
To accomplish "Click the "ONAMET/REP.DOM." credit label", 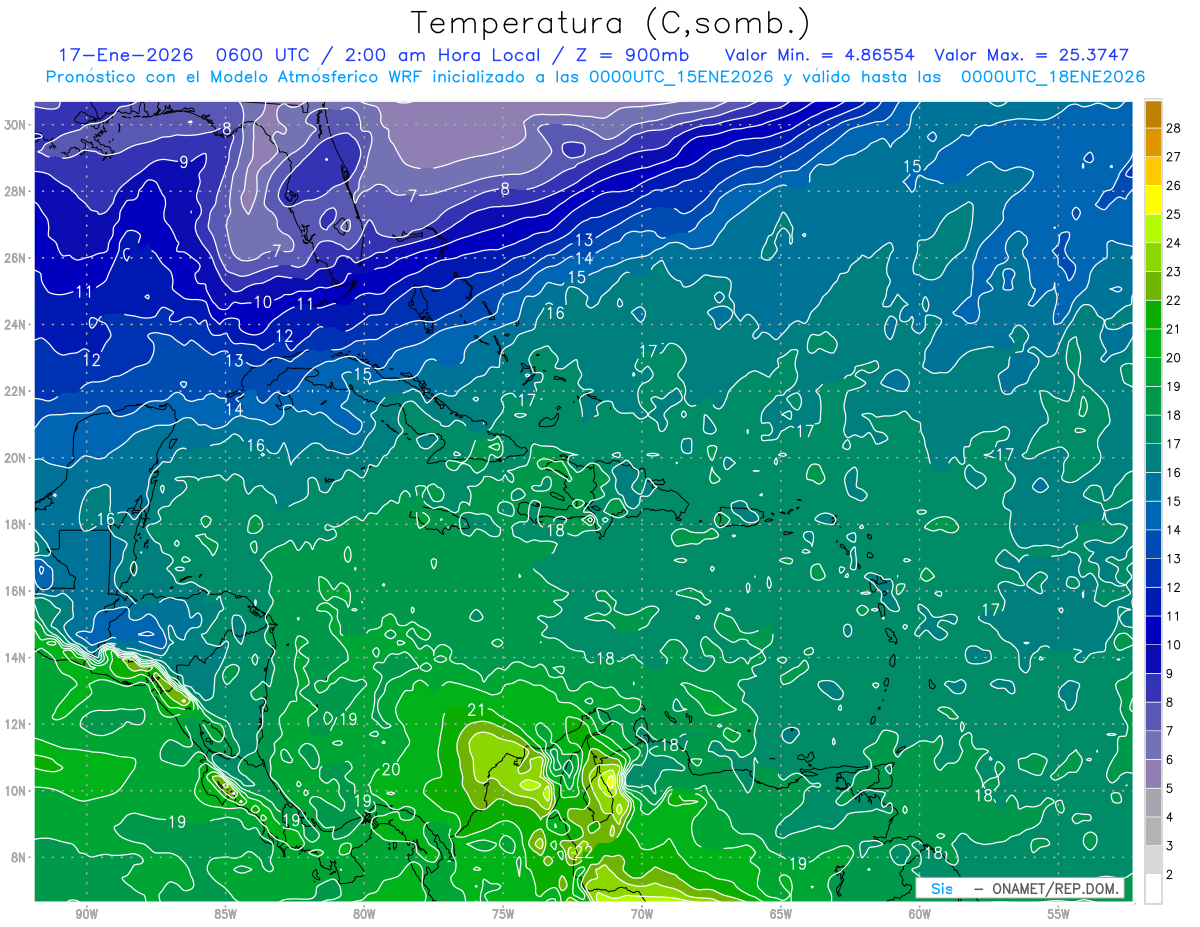I will tap(1056, 888).
